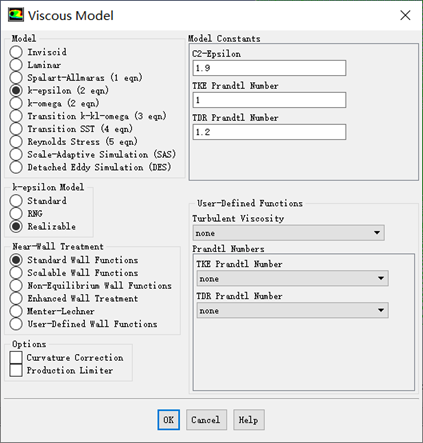The height and width of the screenshot is (443, 423).
Task: Click TDR Prandtl Number constant field
Action: pyautogui.click(x=269, y=132)
